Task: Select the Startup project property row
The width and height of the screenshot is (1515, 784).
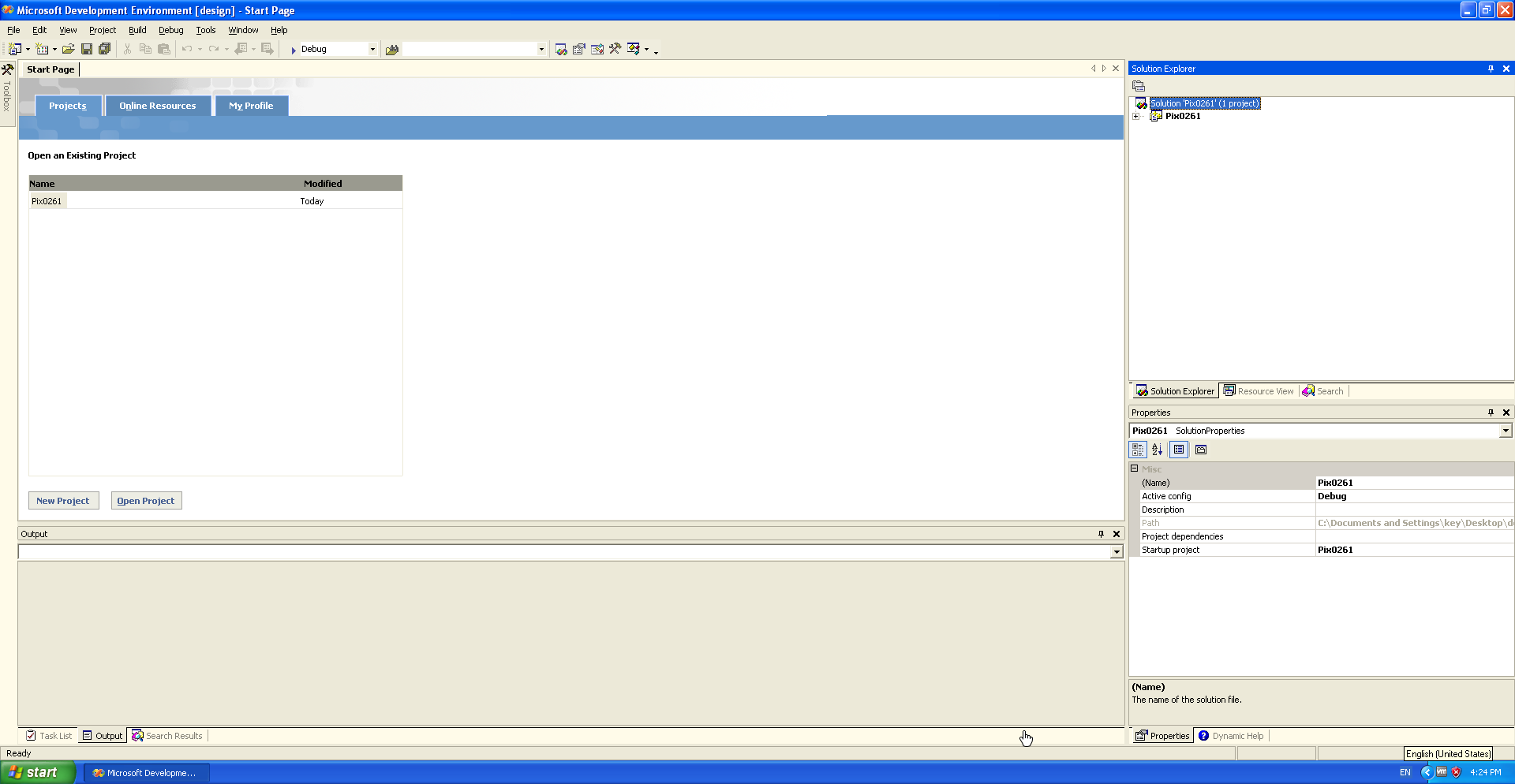Action: (1322, 550)
